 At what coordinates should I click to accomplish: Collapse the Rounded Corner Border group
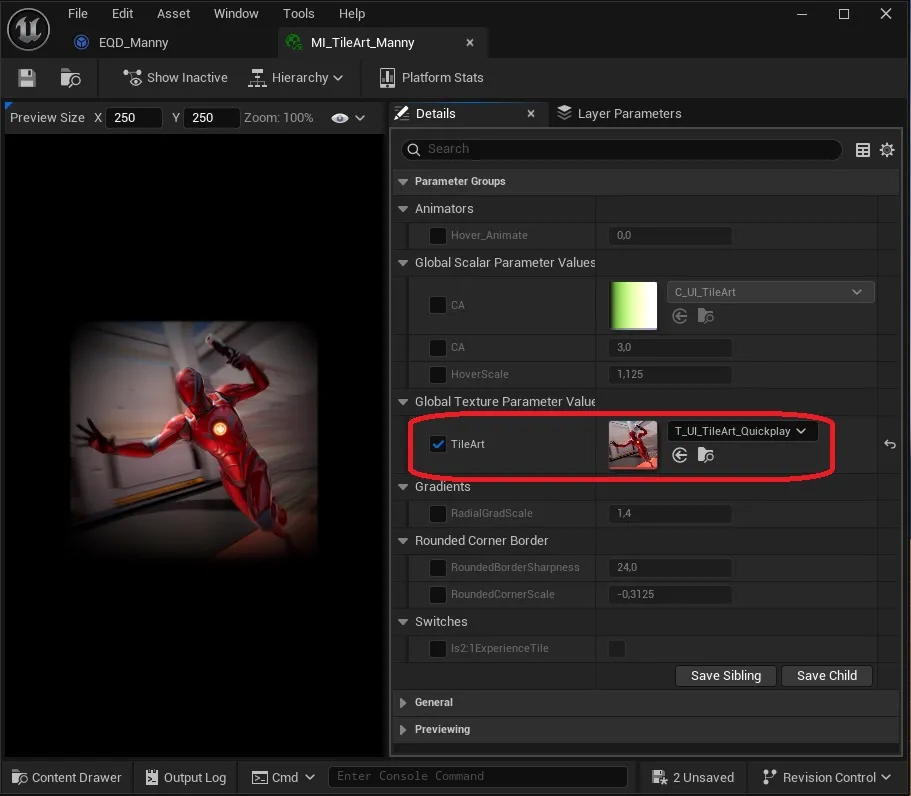403,540
